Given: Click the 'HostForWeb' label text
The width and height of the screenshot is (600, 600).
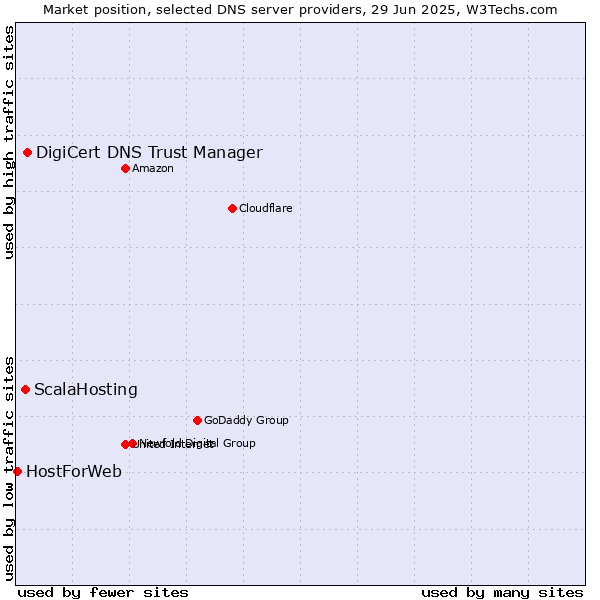Looking at the screenshot, I should [74, 471].
